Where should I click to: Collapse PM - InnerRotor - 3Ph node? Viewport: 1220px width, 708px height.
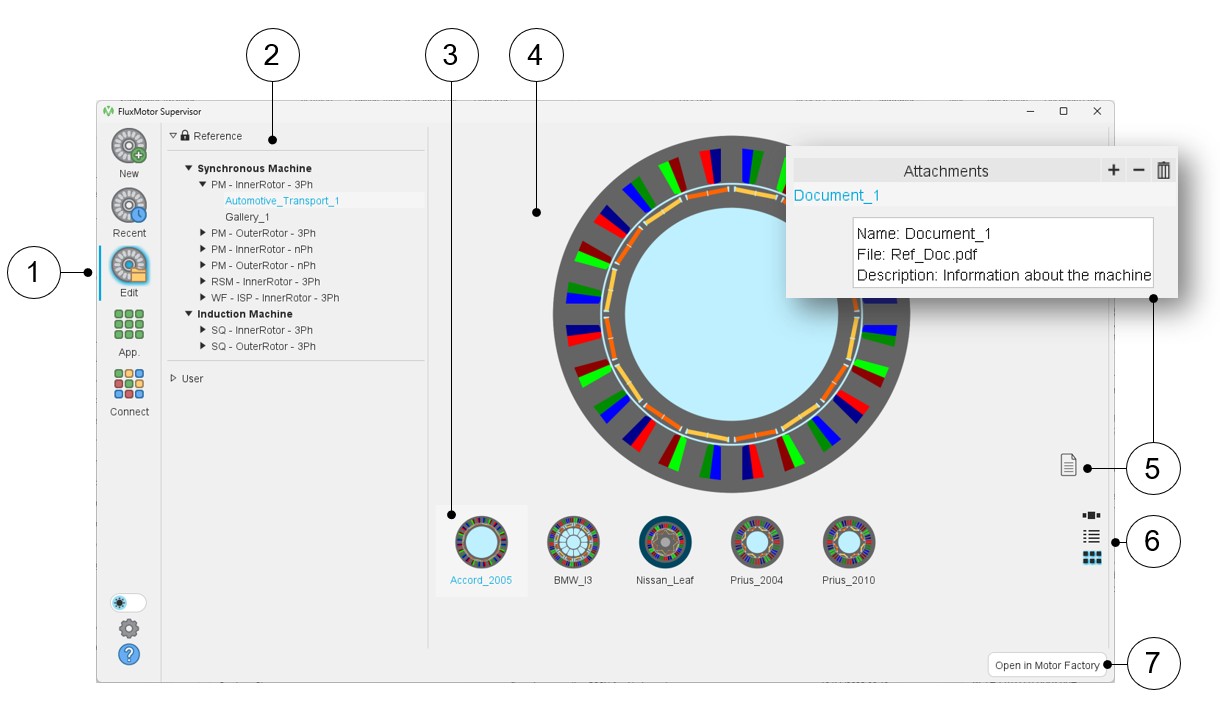(203, 184)
